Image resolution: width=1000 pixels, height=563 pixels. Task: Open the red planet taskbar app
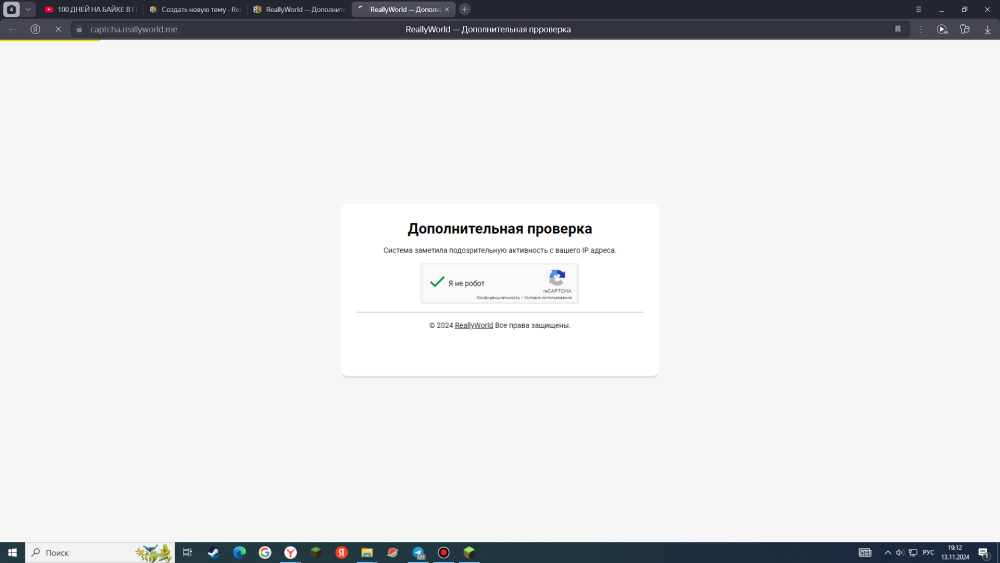tap(392, 553)
